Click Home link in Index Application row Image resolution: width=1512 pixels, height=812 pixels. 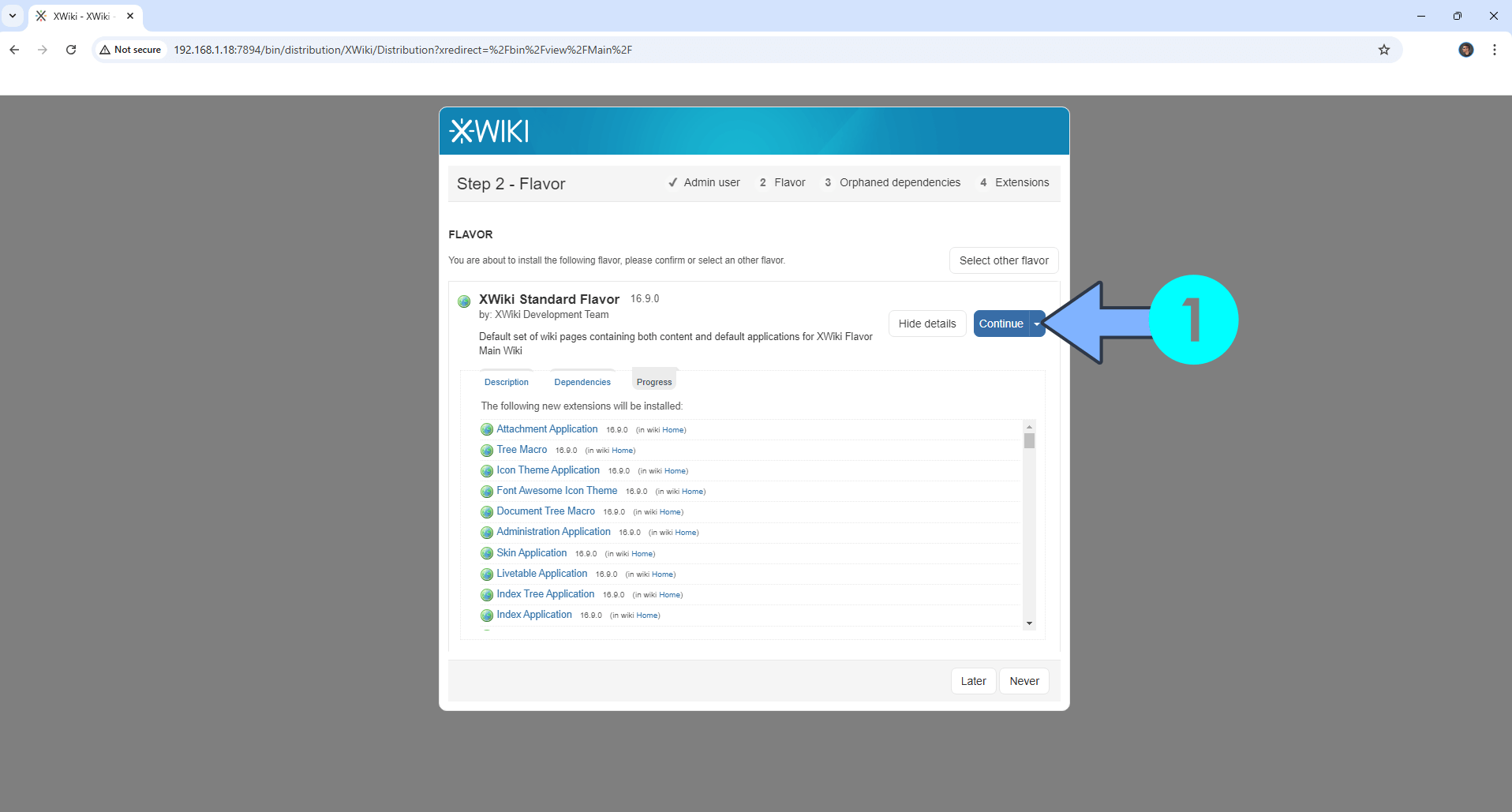(647, 616)
